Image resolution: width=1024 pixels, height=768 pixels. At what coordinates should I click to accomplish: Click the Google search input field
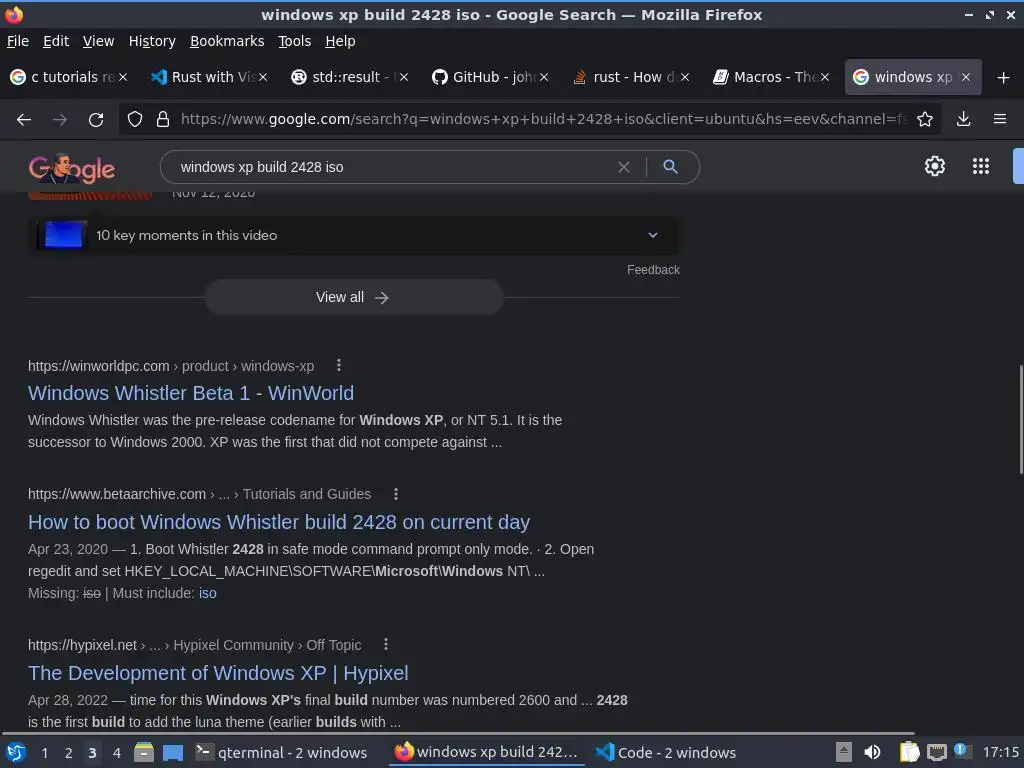(x=392, y=167)
